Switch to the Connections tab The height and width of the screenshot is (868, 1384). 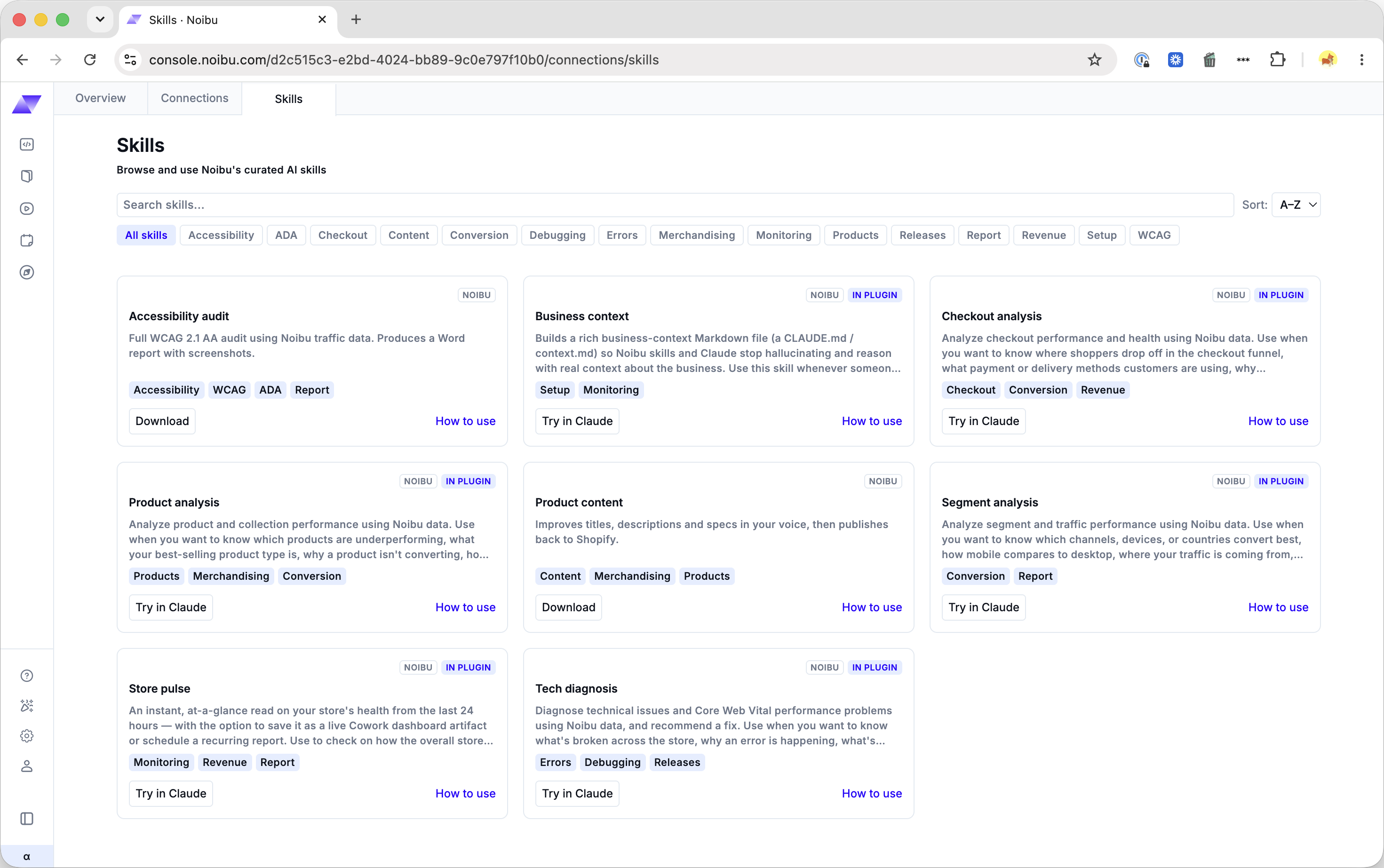[x=195, y=98]
